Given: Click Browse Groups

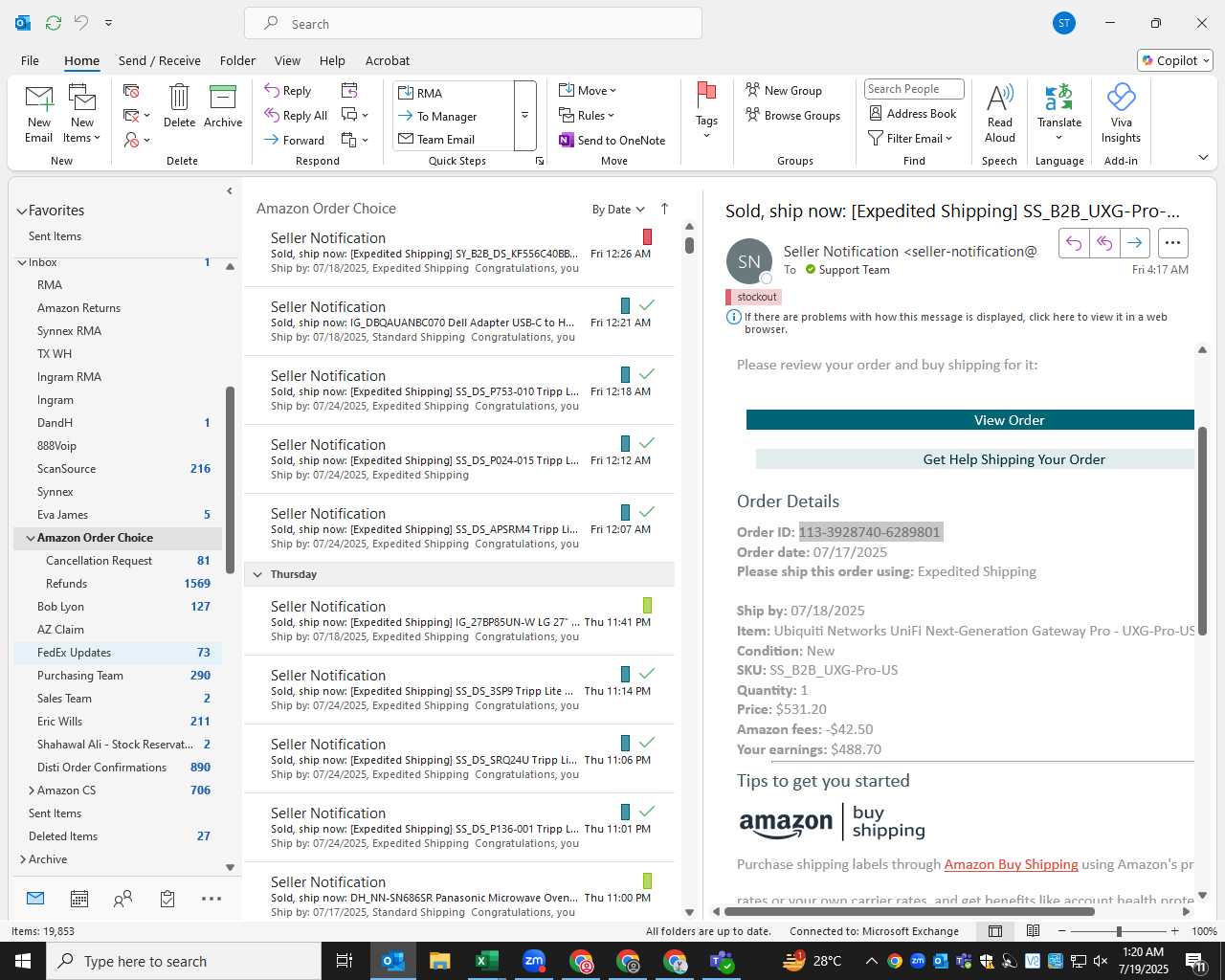Looking at the screenshot, I should point(792,115).
